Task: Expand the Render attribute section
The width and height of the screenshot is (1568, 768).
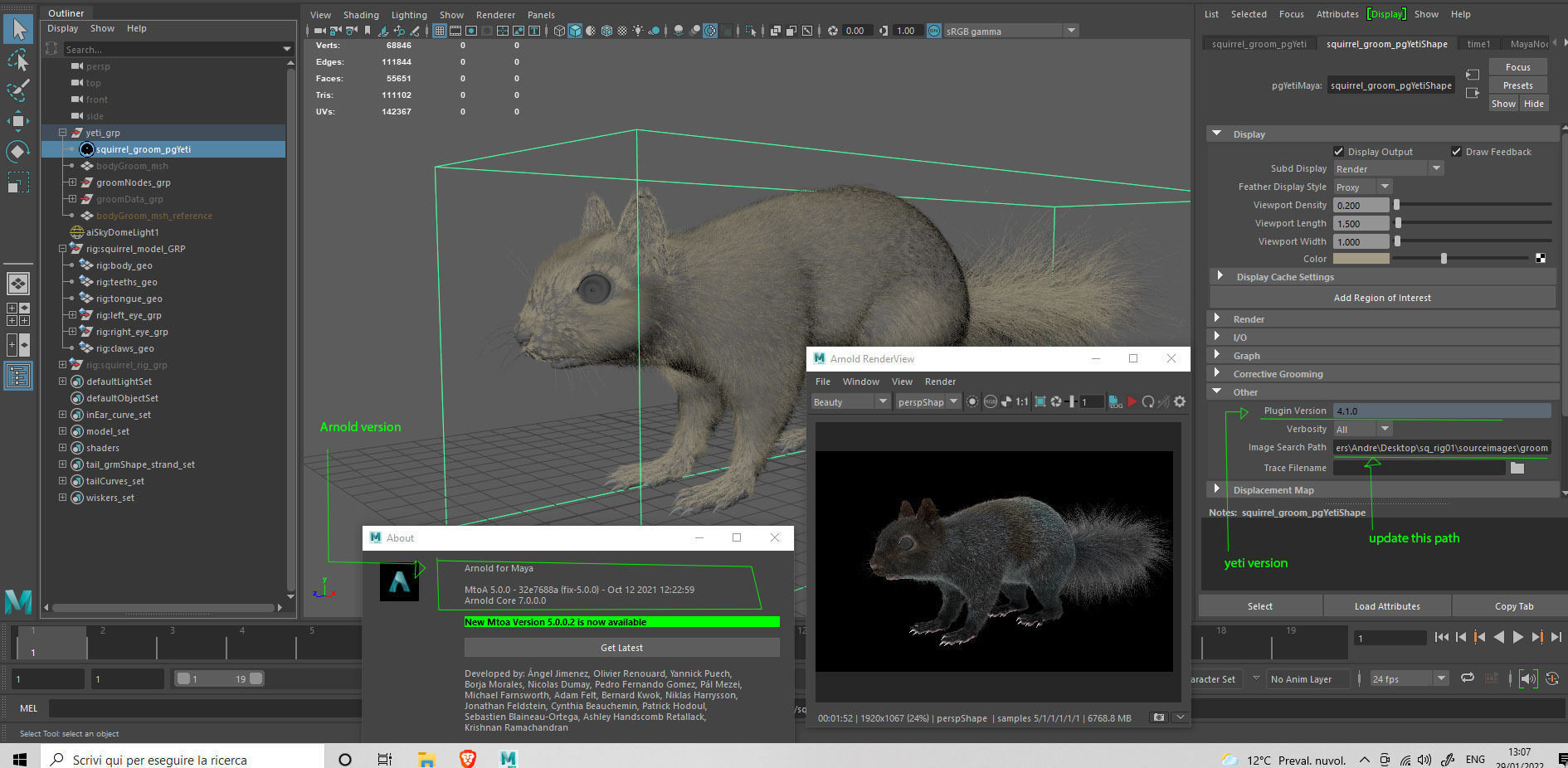Action: click(1217, 318)
